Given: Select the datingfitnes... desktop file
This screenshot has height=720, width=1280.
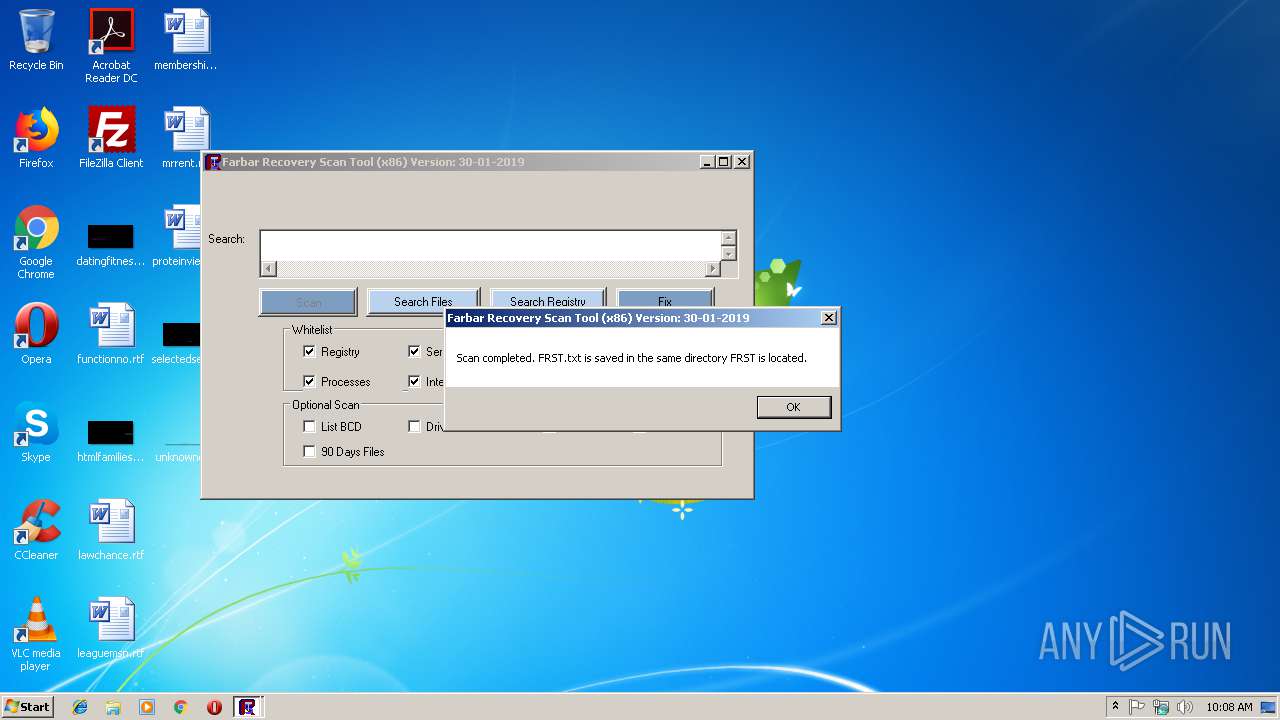Looking at the screenshot, I should point(111,246).
